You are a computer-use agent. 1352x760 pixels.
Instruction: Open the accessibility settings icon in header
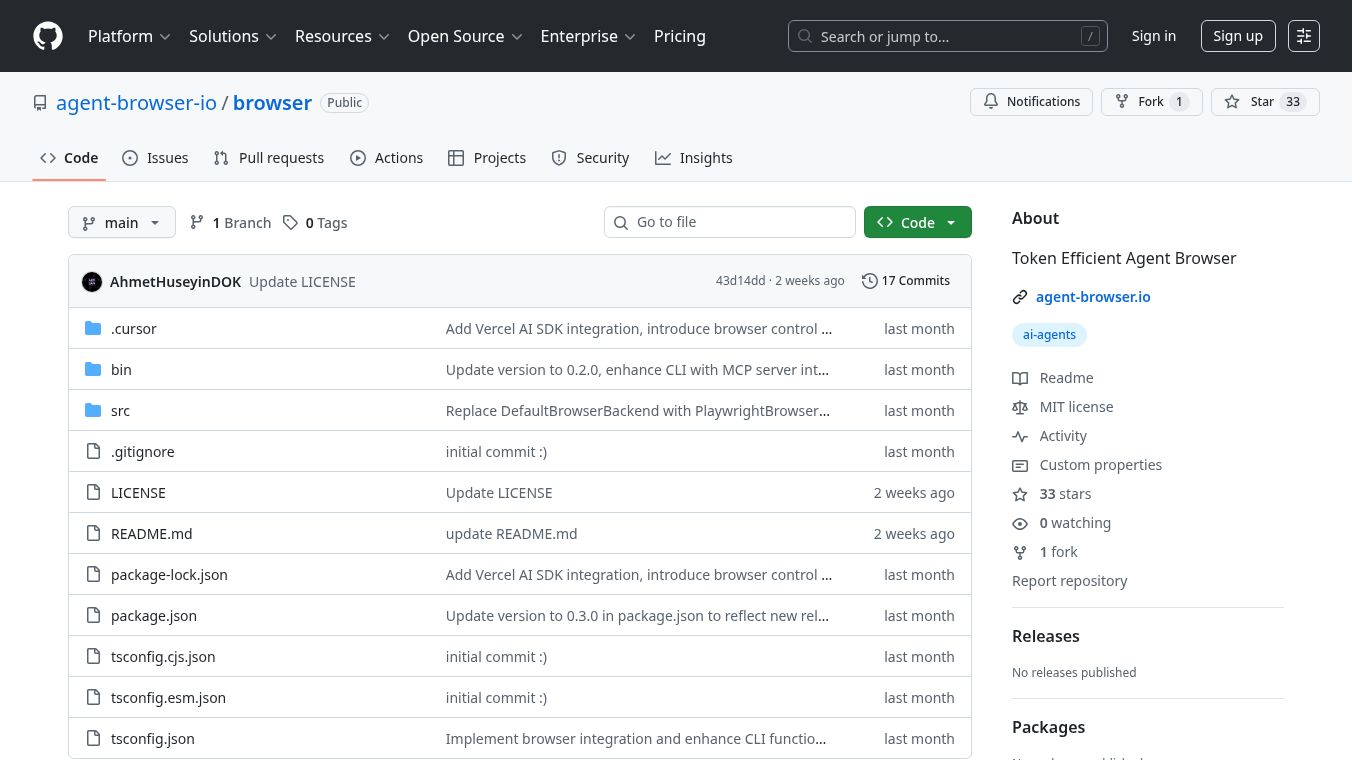point(1303,36)
